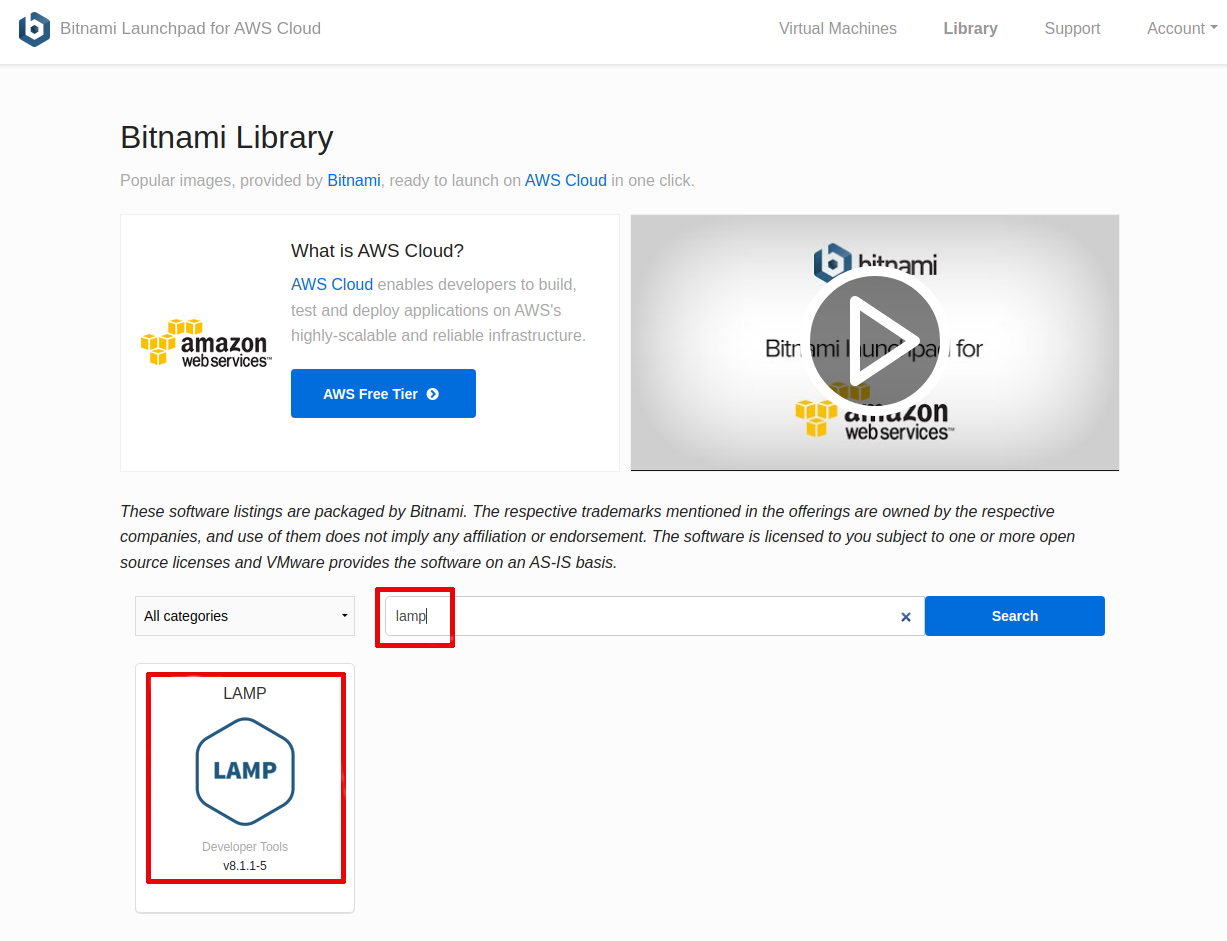Click the Bitnami Library heading

227,137
